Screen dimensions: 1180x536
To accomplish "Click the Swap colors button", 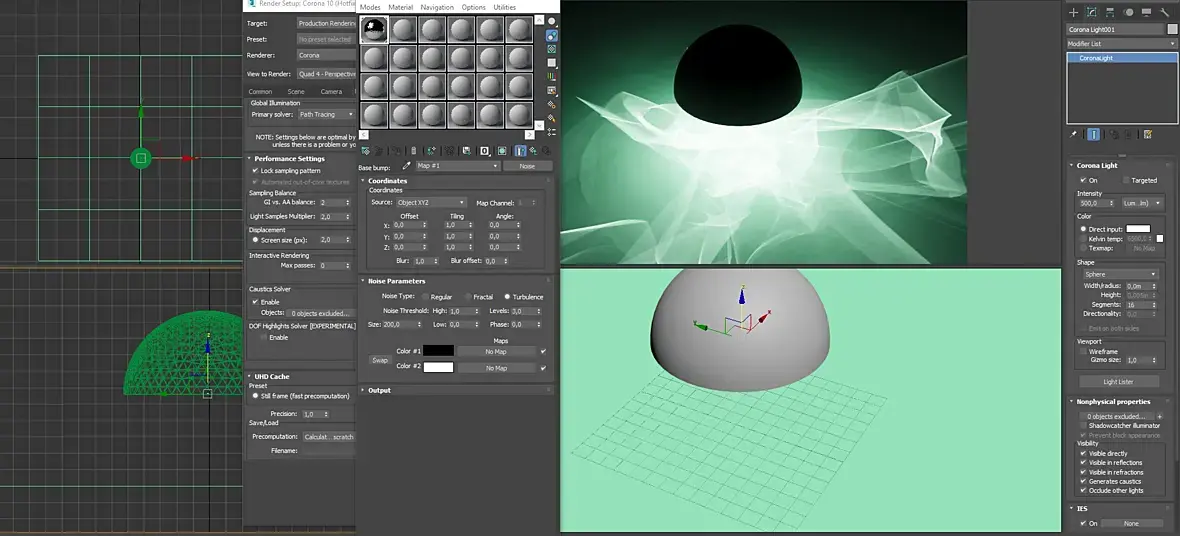I will pyautogui.click(x=380, y=360).
